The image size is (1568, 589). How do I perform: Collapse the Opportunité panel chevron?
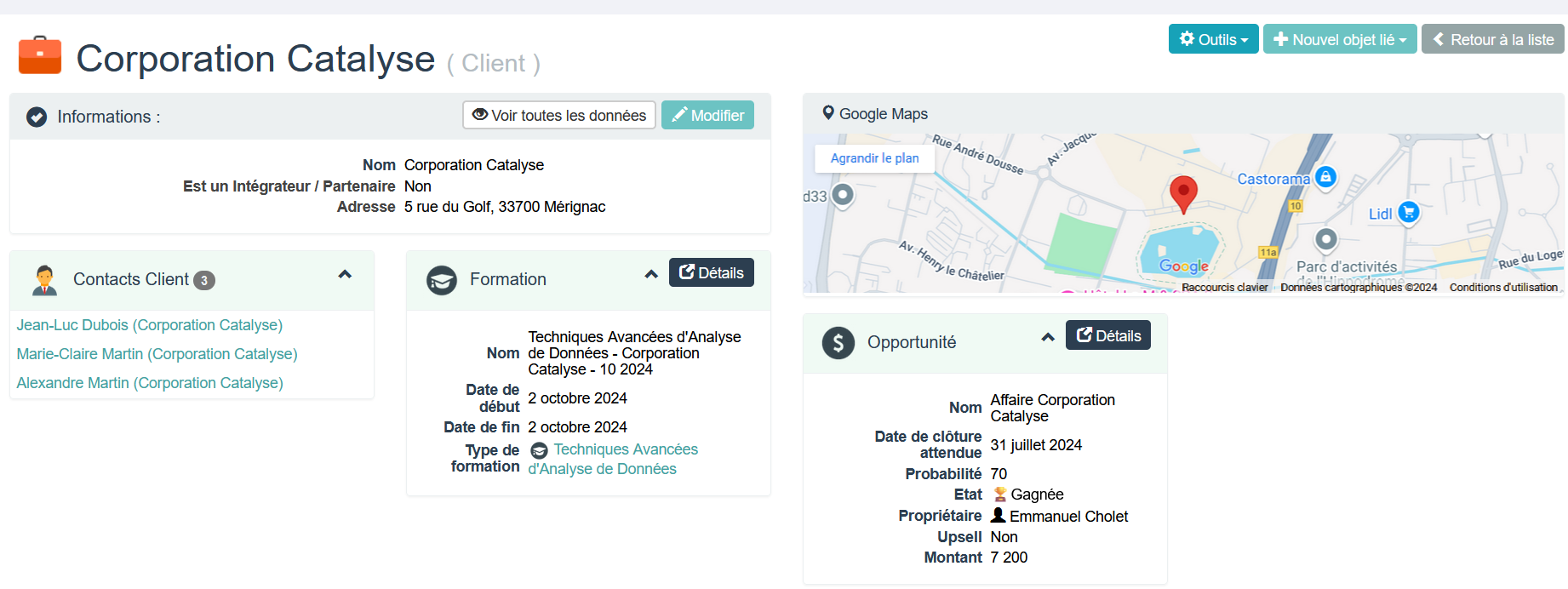coord(1048,337)
